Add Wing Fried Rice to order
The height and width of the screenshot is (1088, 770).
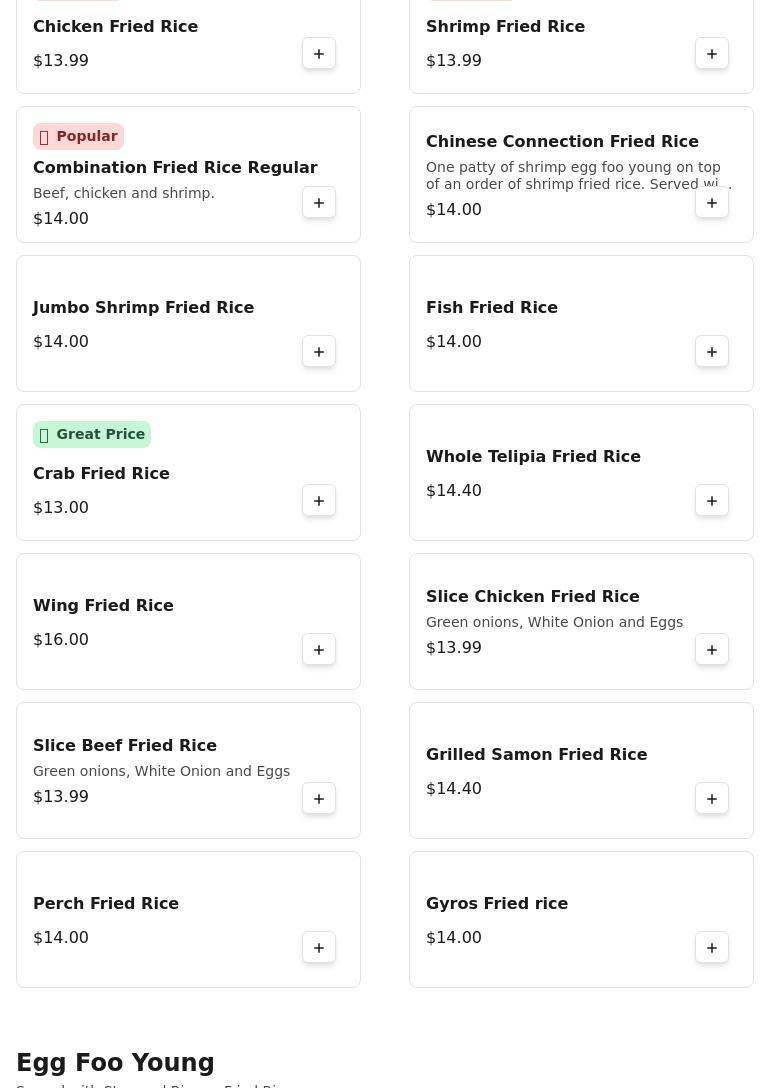click(319, 650)
